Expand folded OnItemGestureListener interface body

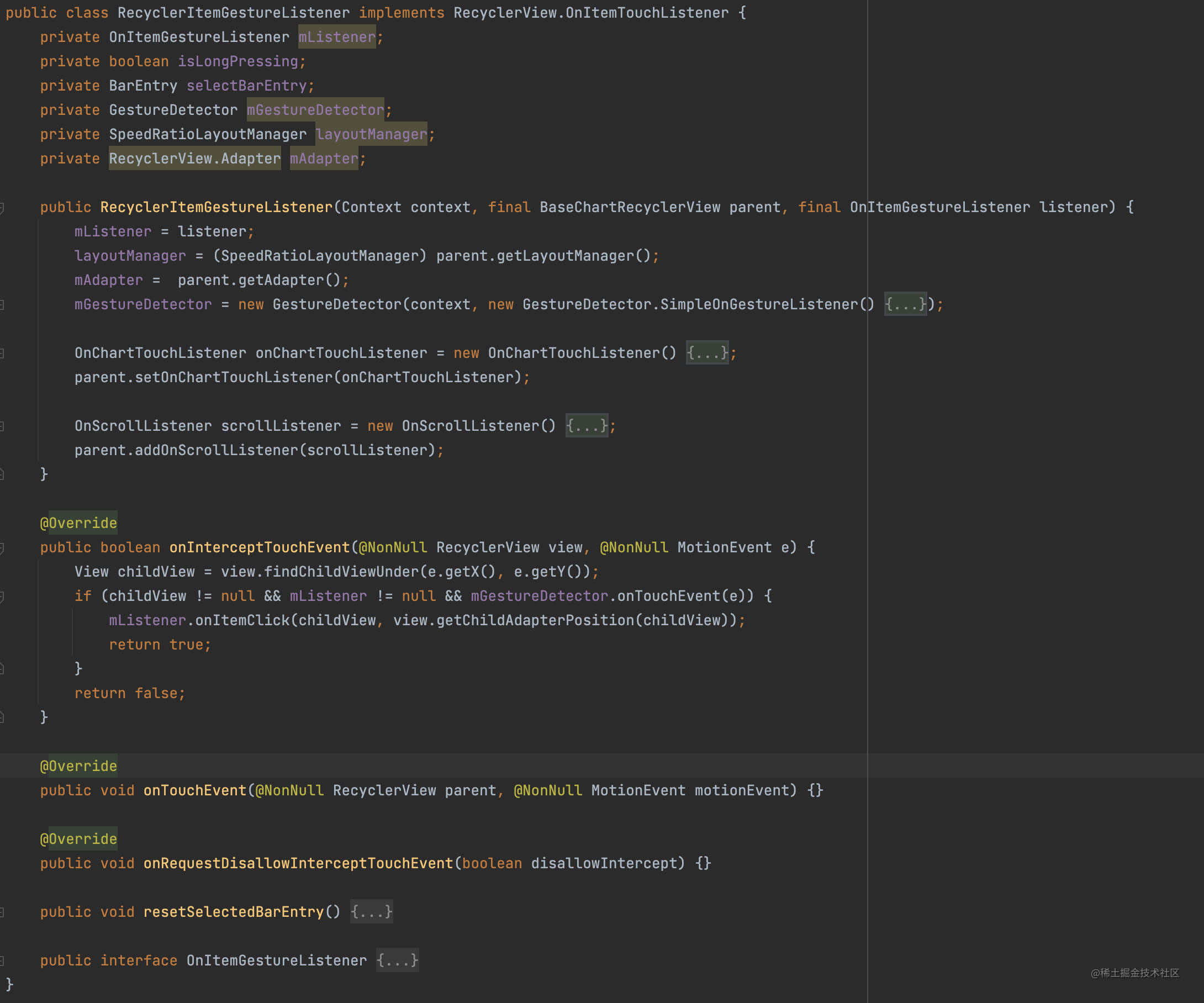tap(397, 960)
